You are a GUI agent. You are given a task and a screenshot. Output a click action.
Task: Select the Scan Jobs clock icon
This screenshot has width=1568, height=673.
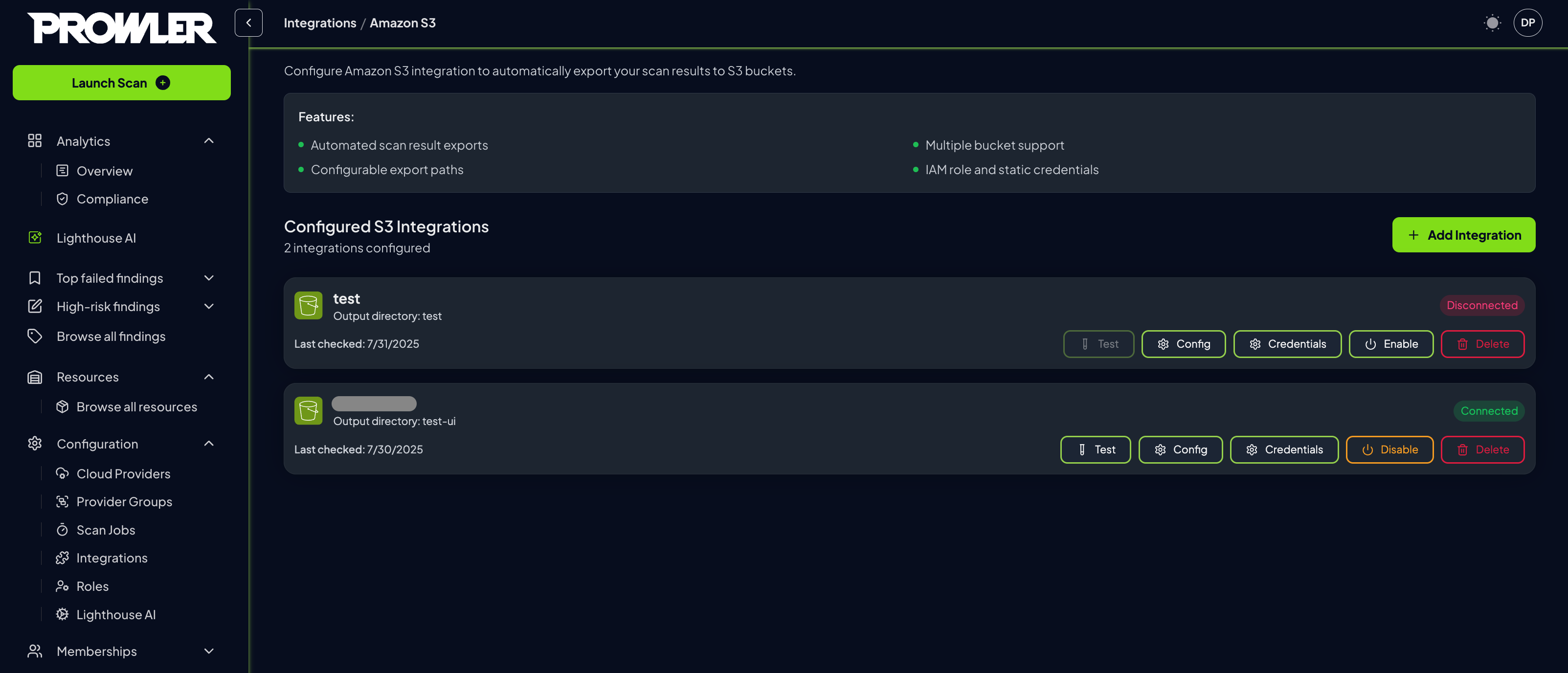click(x=63, y=529)
